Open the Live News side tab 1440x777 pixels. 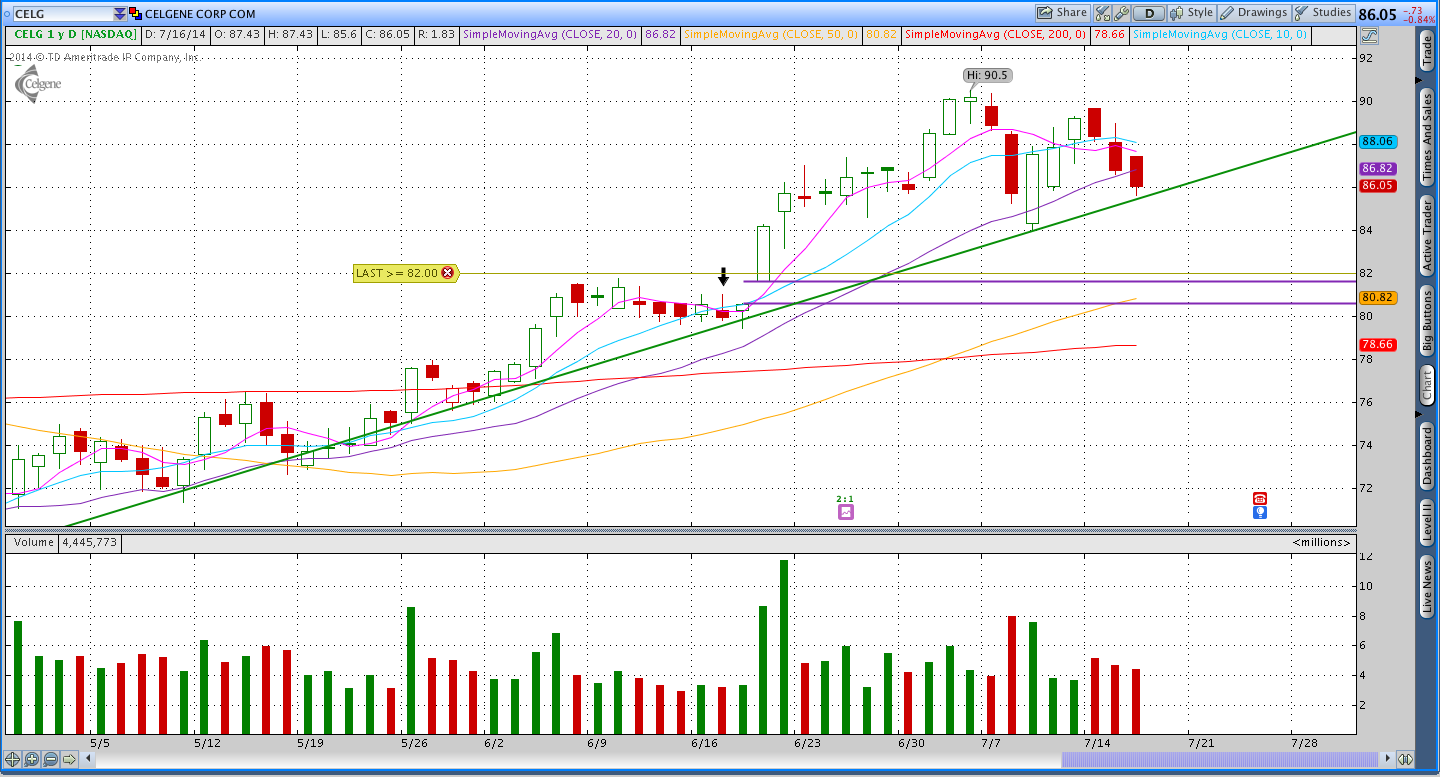point(1427,587)
